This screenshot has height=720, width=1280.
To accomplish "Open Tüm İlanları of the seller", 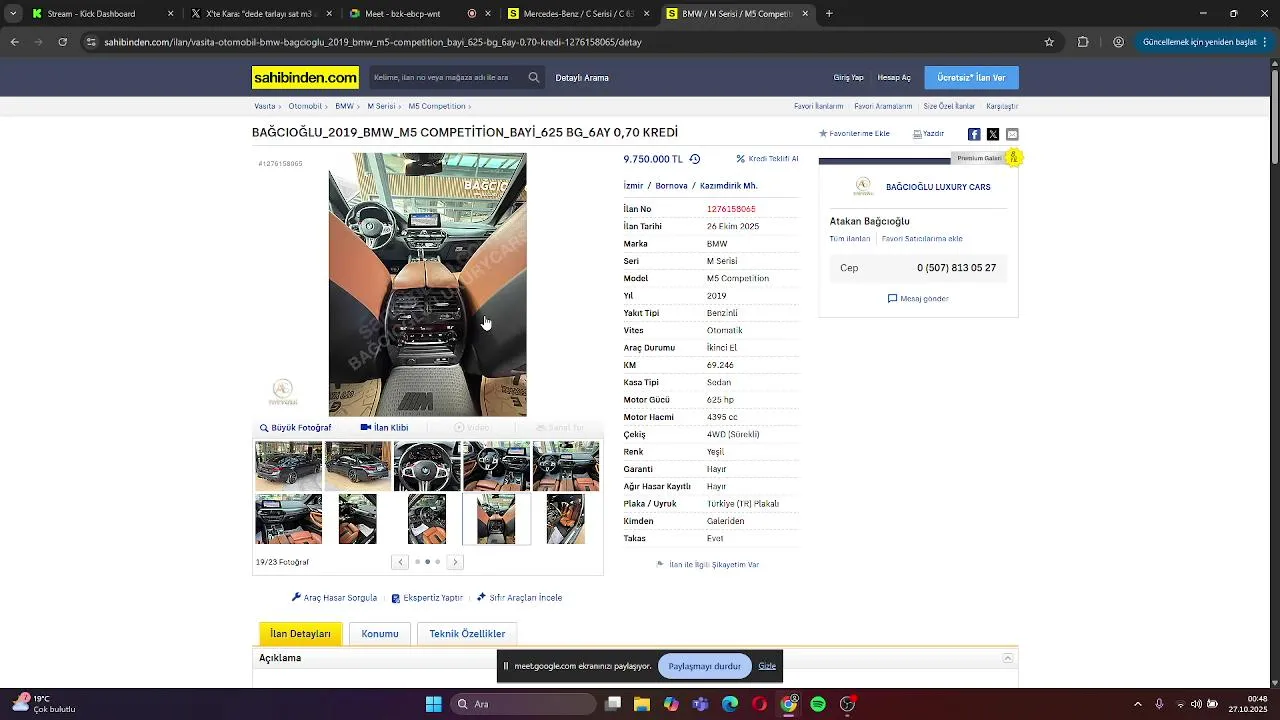I will click(850, 239).
